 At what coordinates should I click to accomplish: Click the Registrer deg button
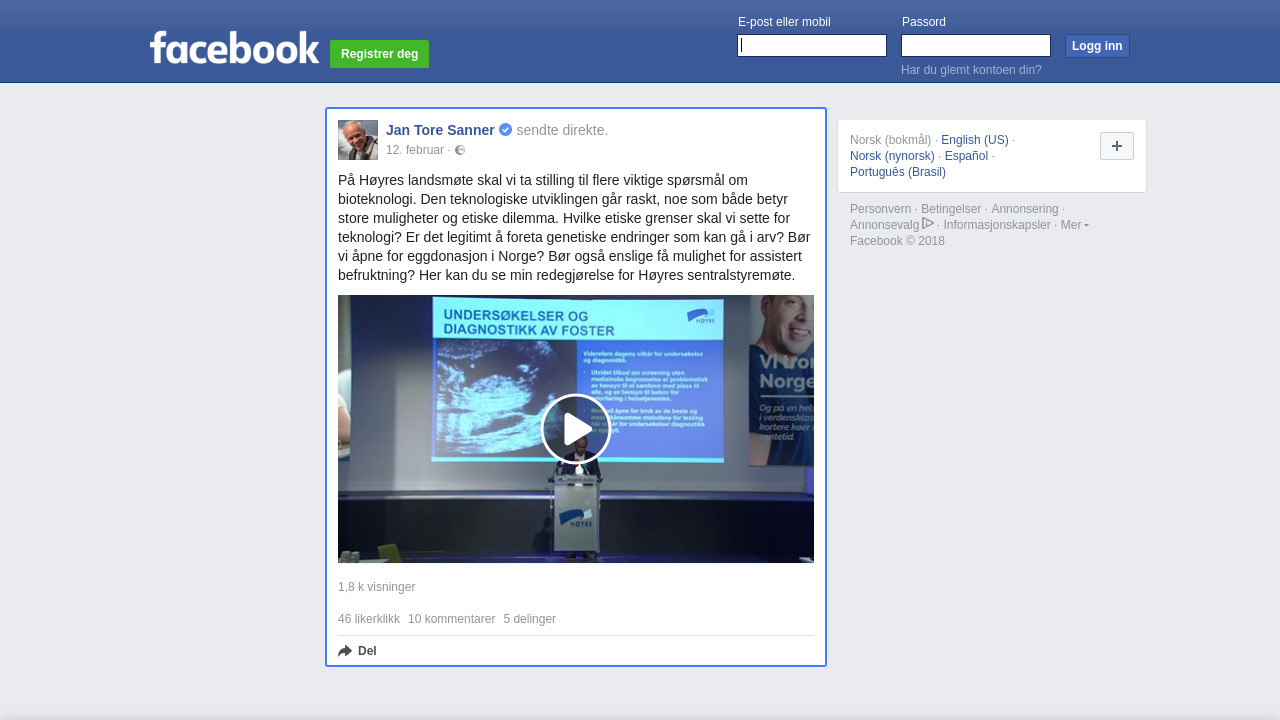379,54
